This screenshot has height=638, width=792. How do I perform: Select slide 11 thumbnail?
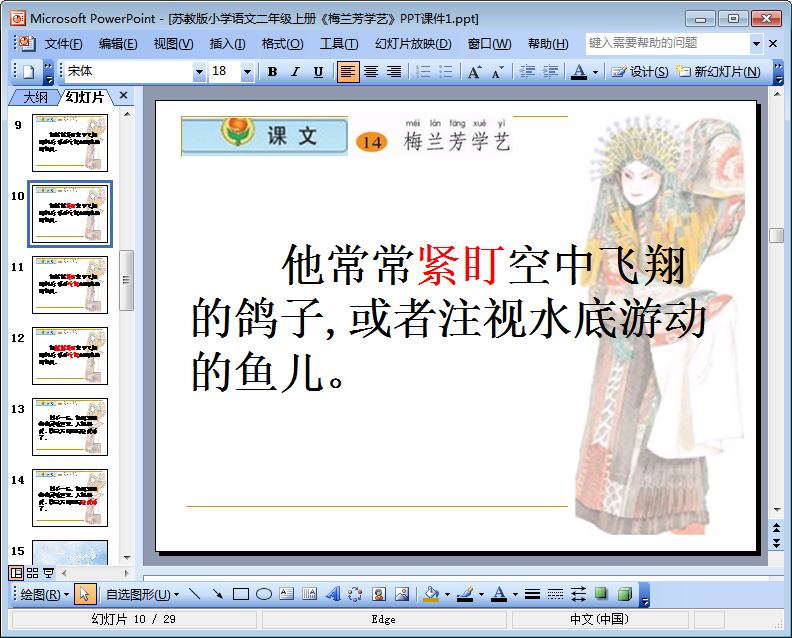(x=70, y=285)
